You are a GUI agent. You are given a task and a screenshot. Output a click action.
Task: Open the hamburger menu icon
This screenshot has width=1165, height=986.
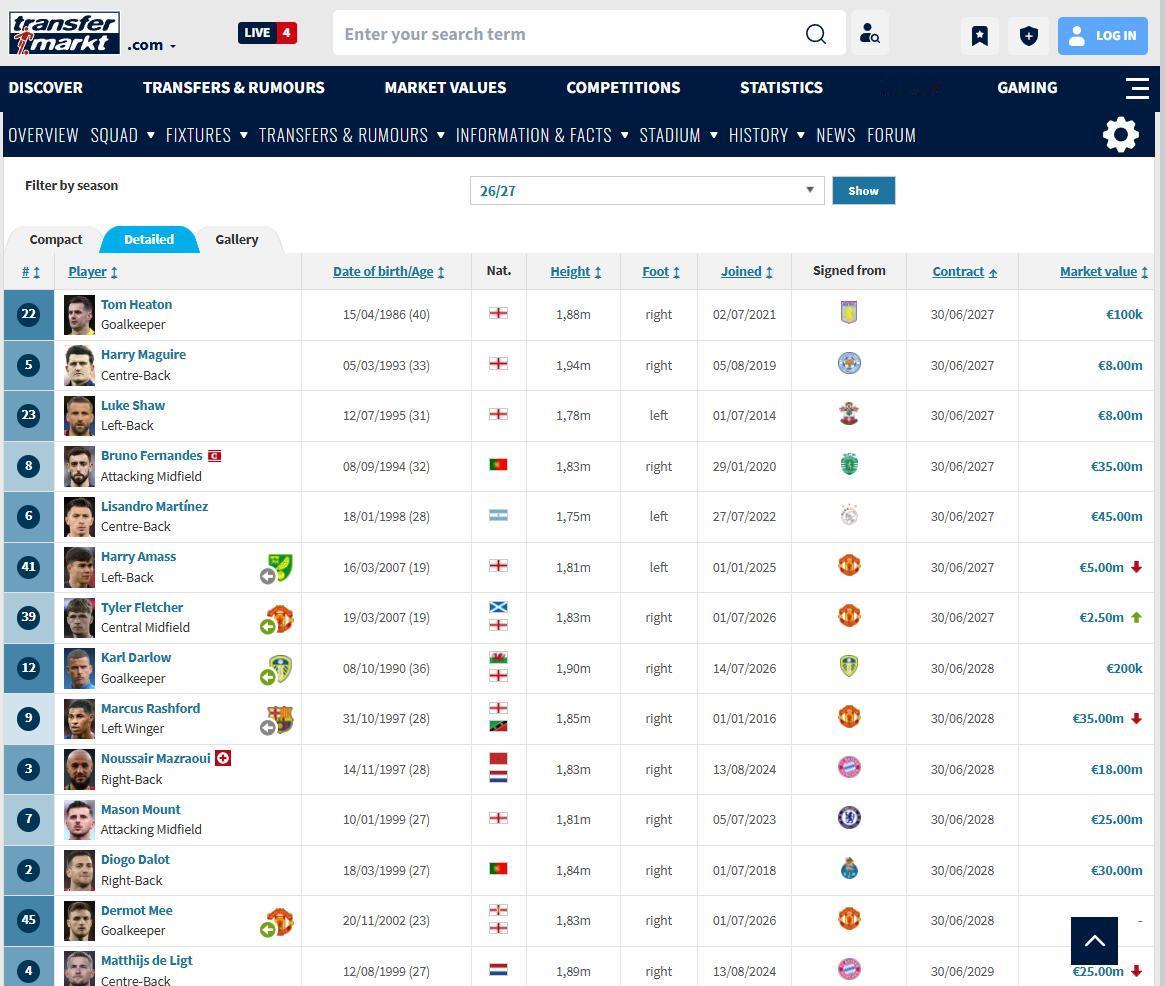1137,88
